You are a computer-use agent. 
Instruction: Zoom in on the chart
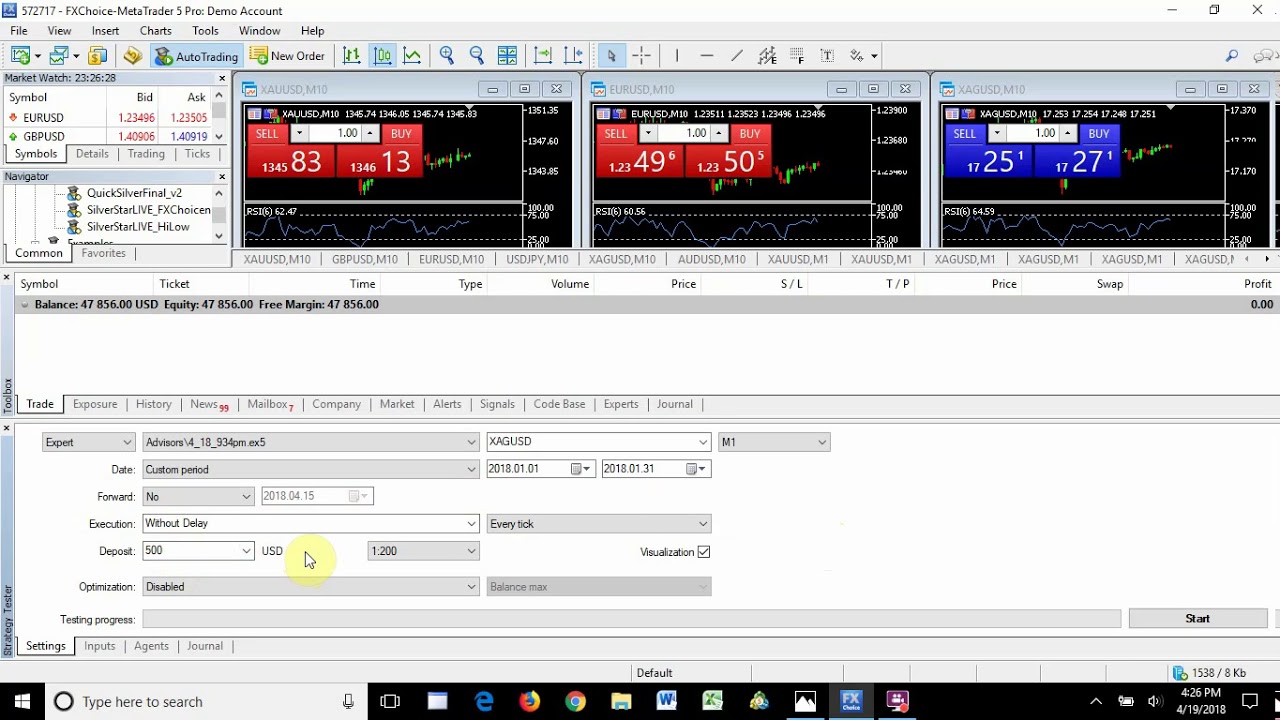click(x=447, y=56)
